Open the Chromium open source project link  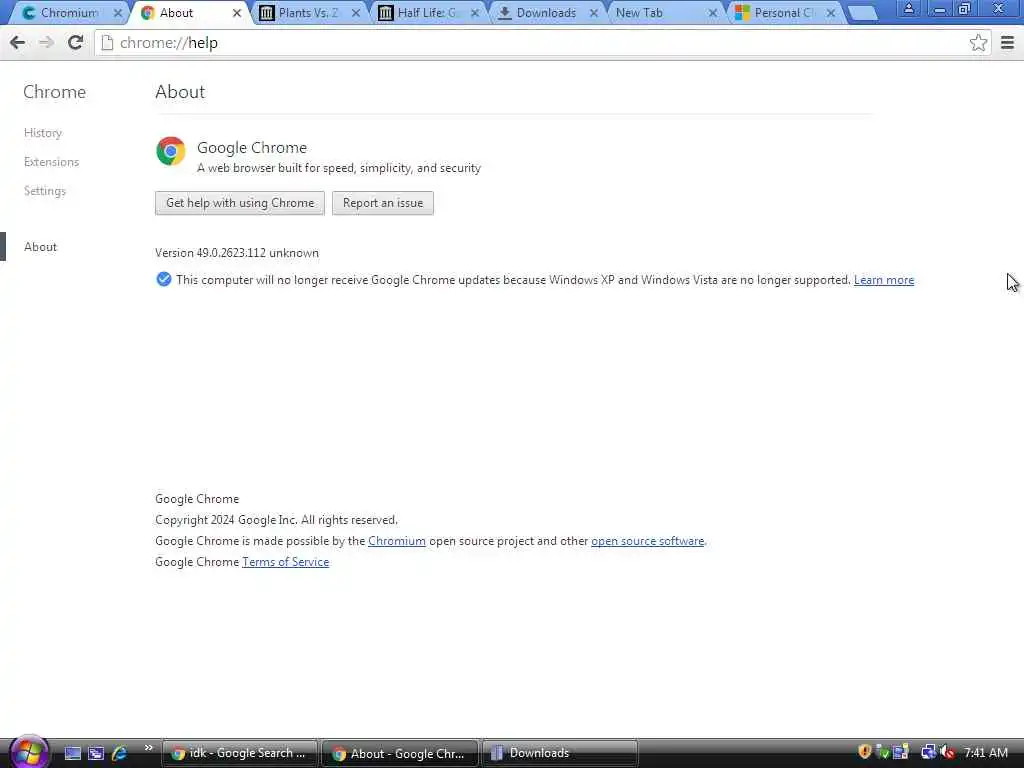(396, 541)
